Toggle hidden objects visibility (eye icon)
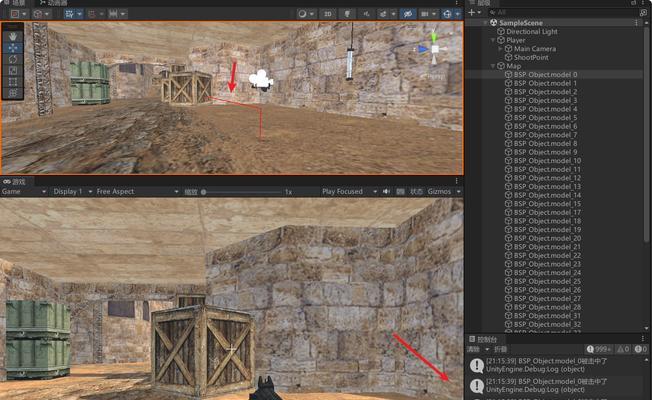The width and height of the screenshot is (652, 400). point(408,14)
